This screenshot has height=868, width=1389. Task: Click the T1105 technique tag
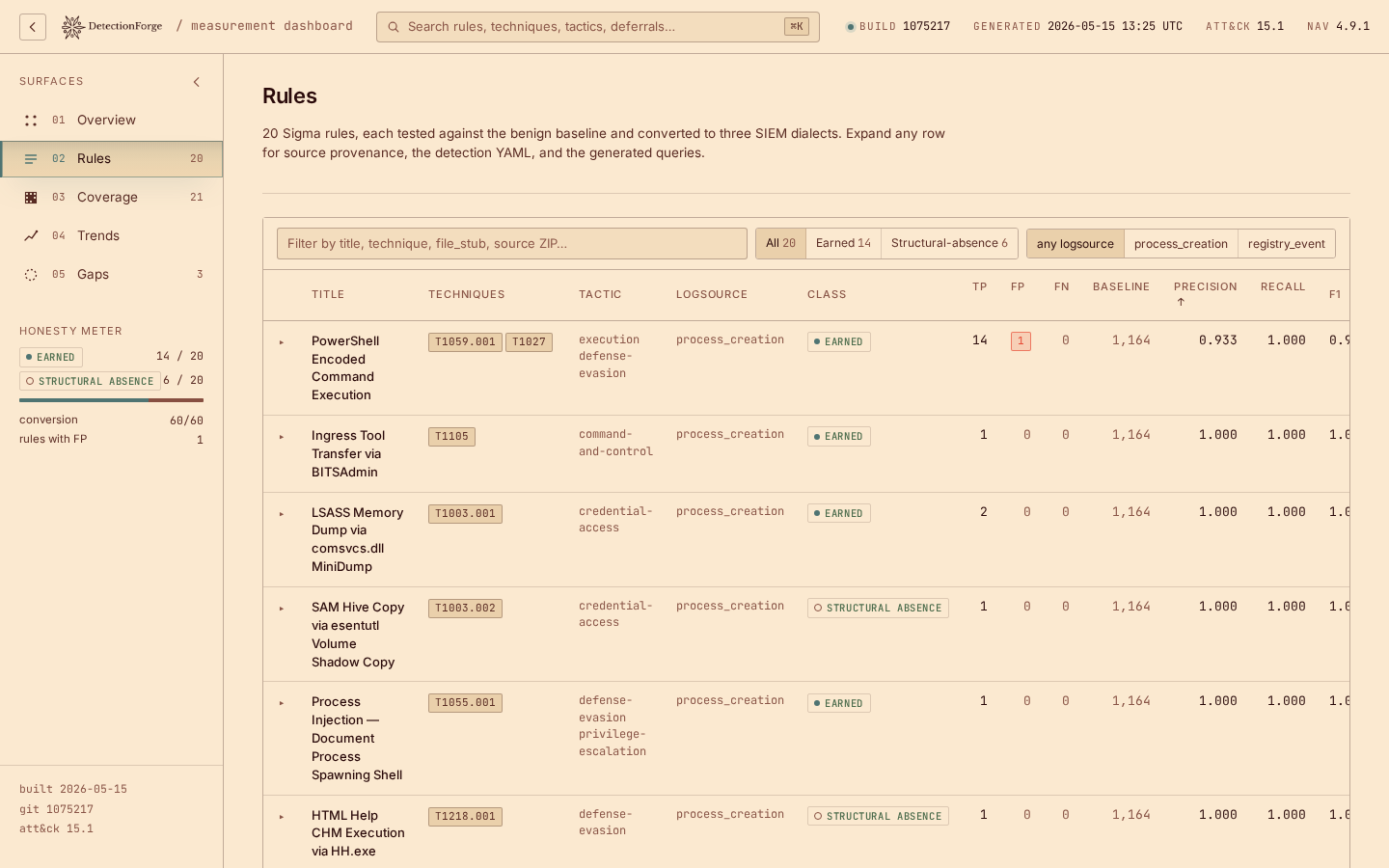pyautogui.click(x=451, y=437)
